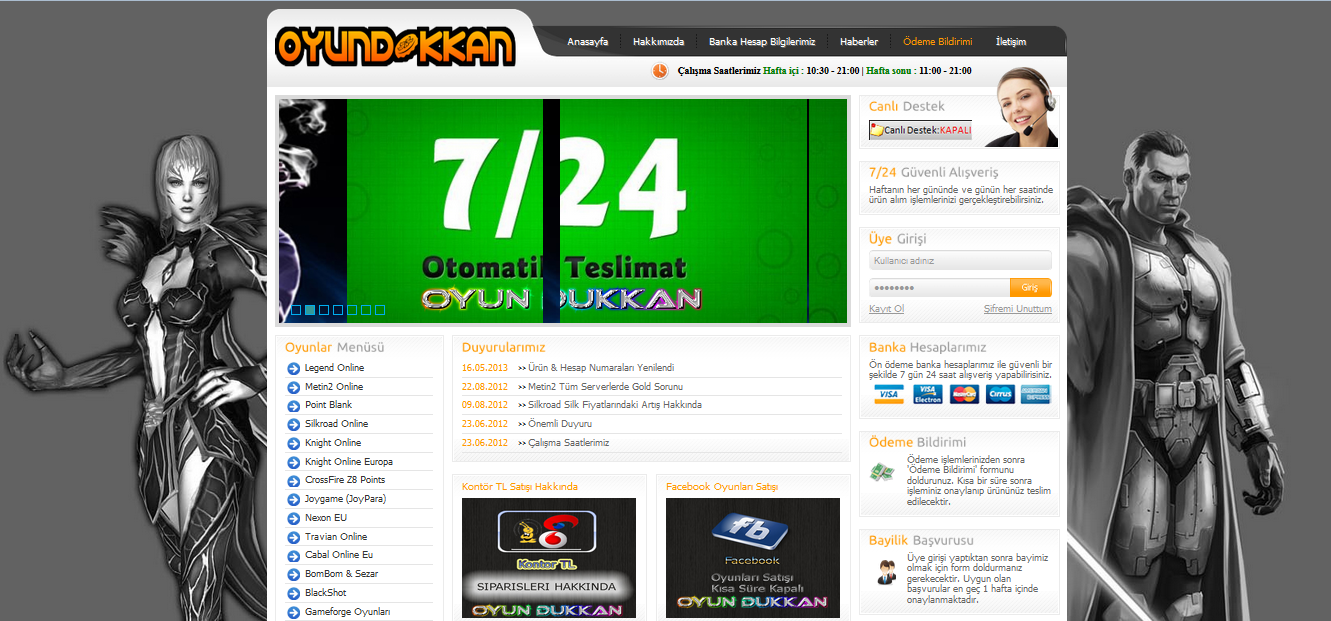Click the password input field
This screenshot has width=1331, height=621.
tap(939, 288)
